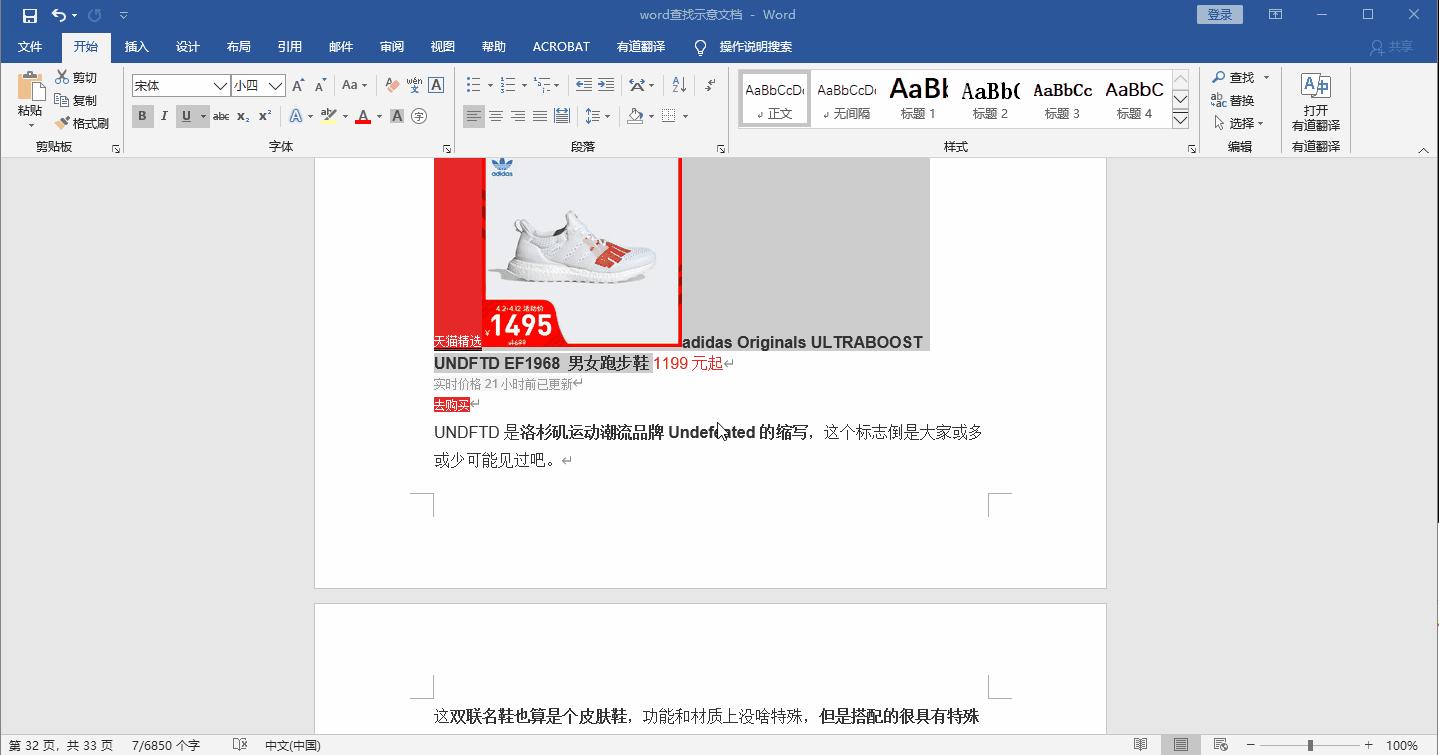Click the 登录 sign-in button

[x=1218, y=14]
